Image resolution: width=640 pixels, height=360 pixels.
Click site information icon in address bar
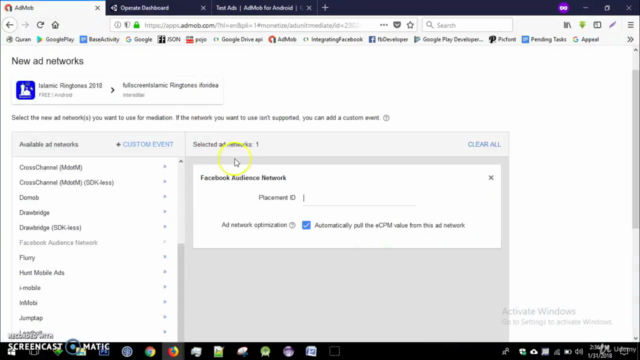118,25
